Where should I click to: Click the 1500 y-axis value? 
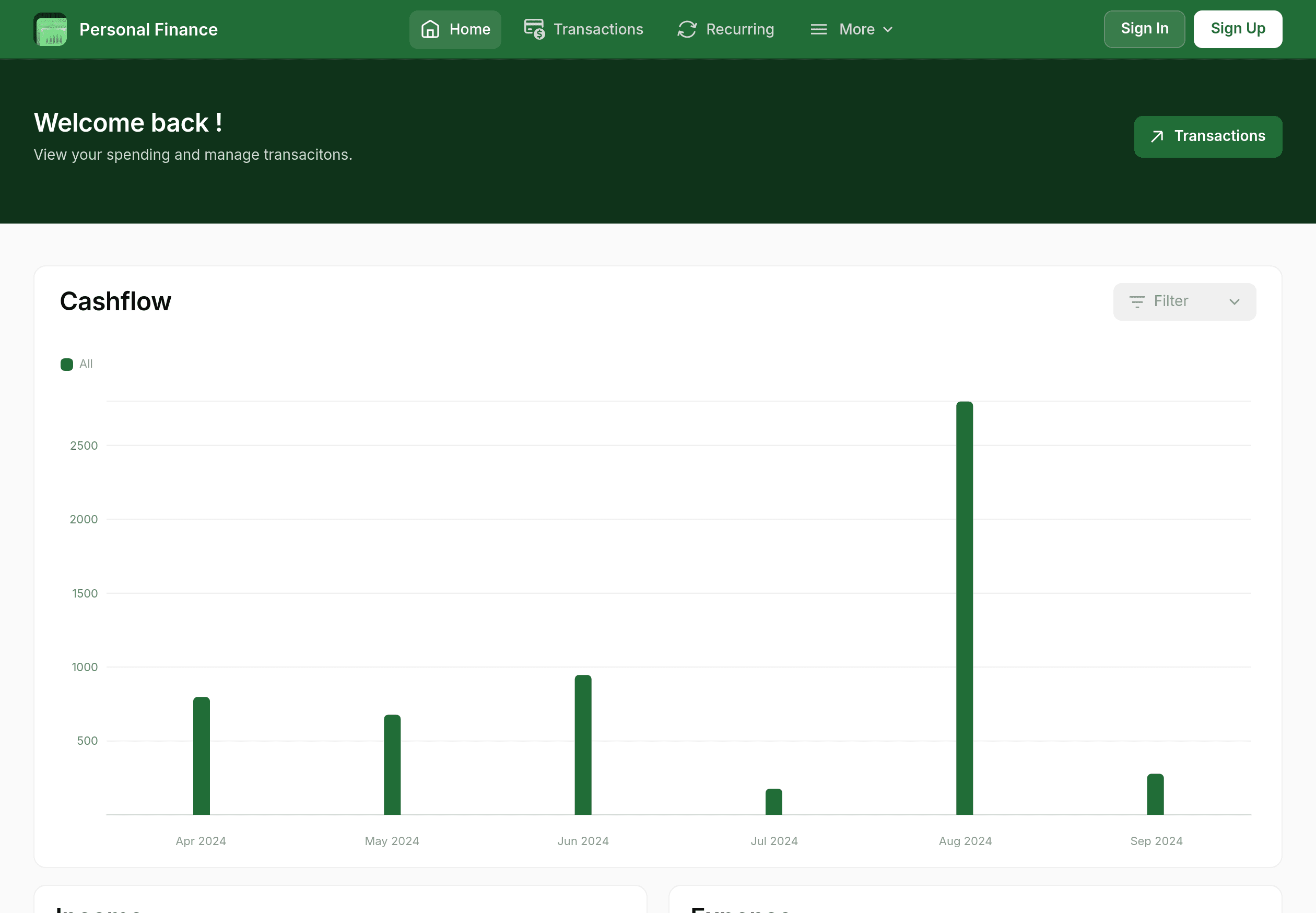click(85, 593)
